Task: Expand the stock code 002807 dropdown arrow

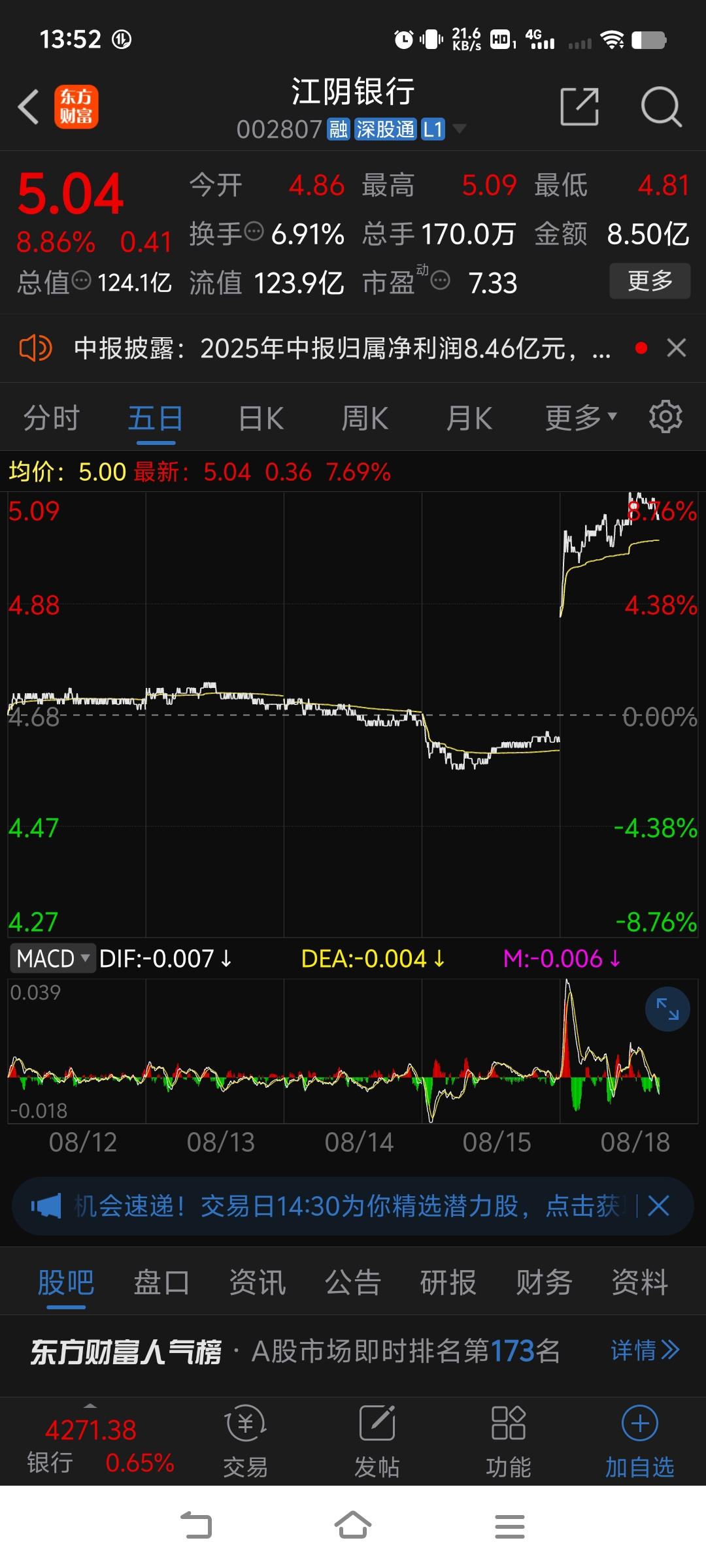Action: pos(460,129)
